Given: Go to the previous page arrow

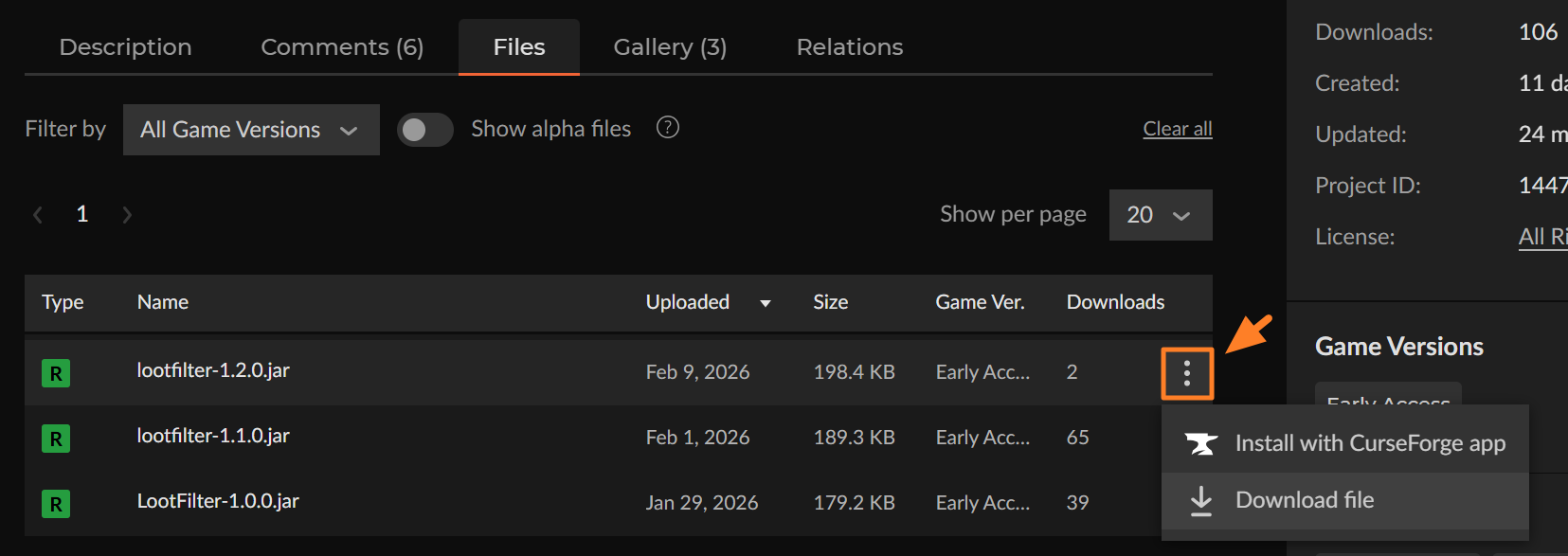Looking at the screenshot, I should pos(38,215).
